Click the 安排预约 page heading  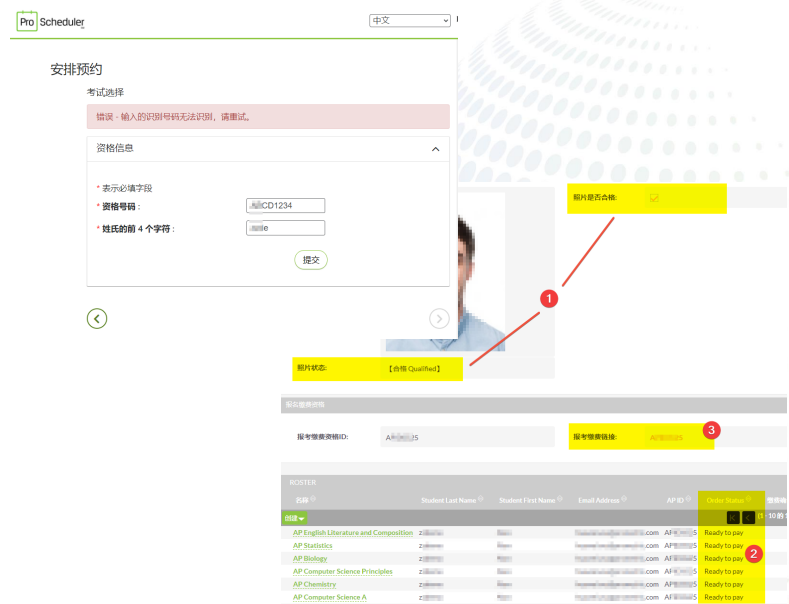point(76,69)
